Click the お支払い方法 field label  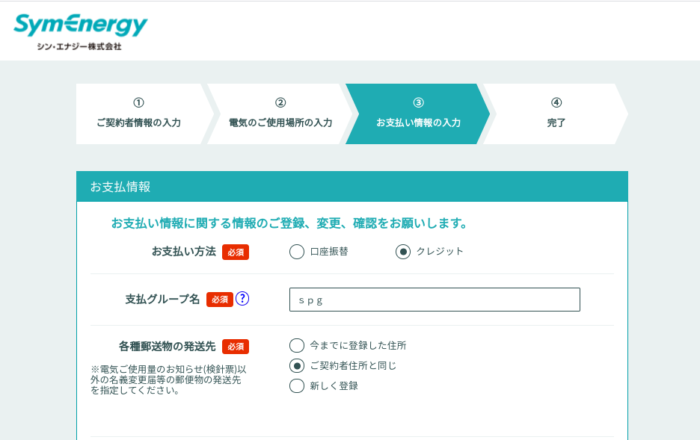tap(184, 252)
